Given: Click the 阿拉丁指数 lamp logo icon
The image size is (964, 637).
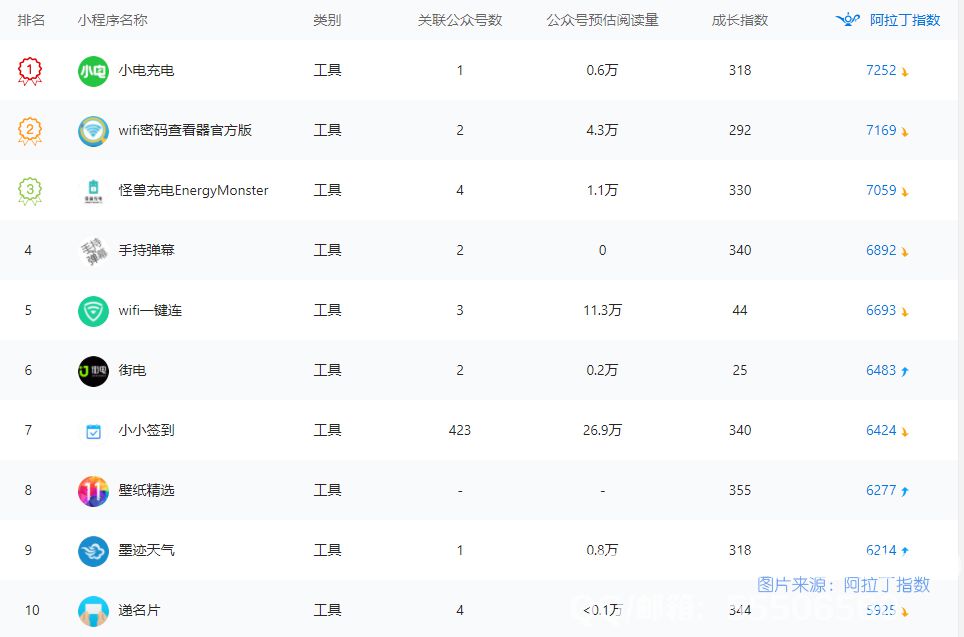Looking at the screenshot, I should pyautogui.click(x=848, y=20).
